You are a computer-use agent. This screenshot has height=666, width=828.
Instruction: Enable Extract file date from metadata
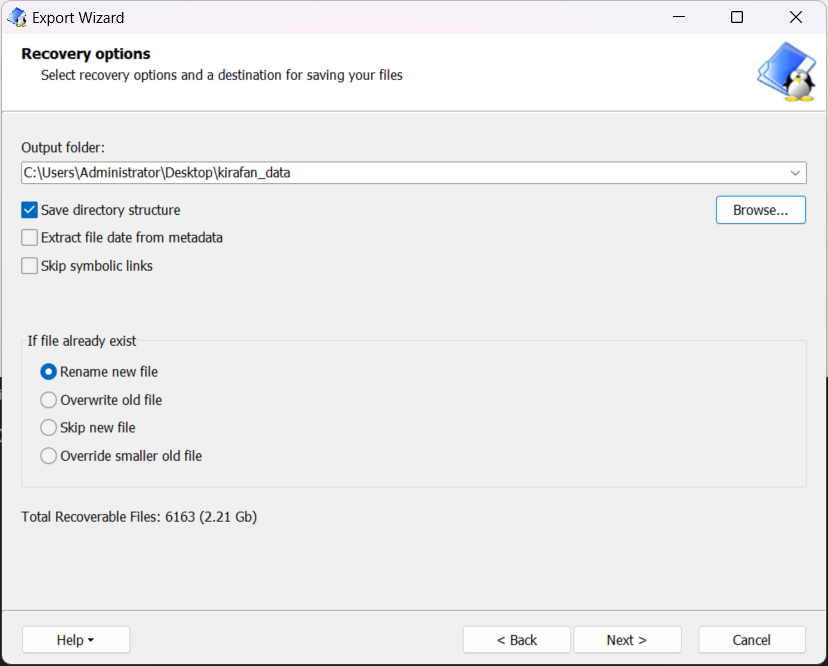(x=30, y=238)
